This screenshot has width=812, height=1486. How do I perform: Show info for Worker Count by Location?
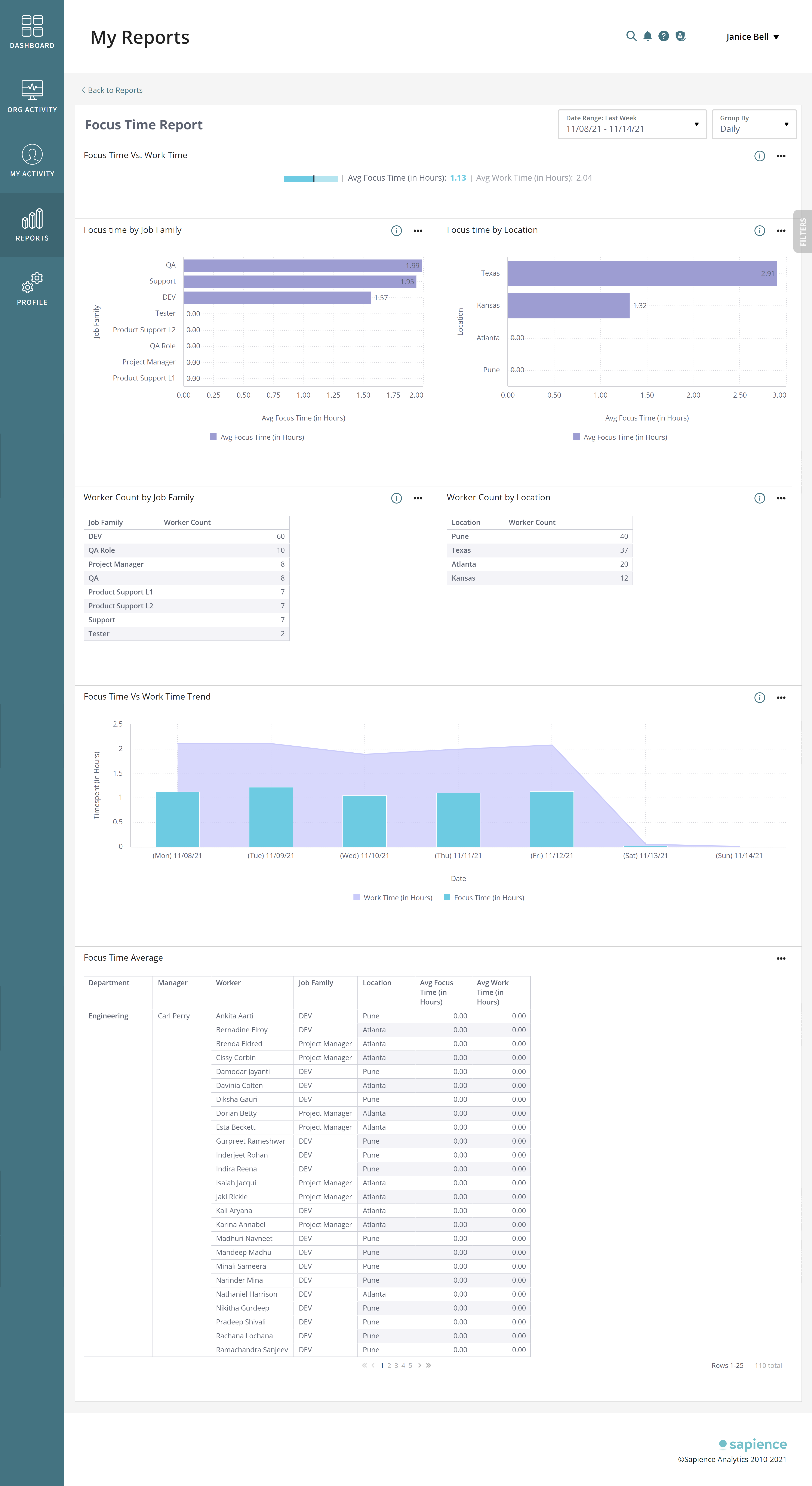pos(760,498)
